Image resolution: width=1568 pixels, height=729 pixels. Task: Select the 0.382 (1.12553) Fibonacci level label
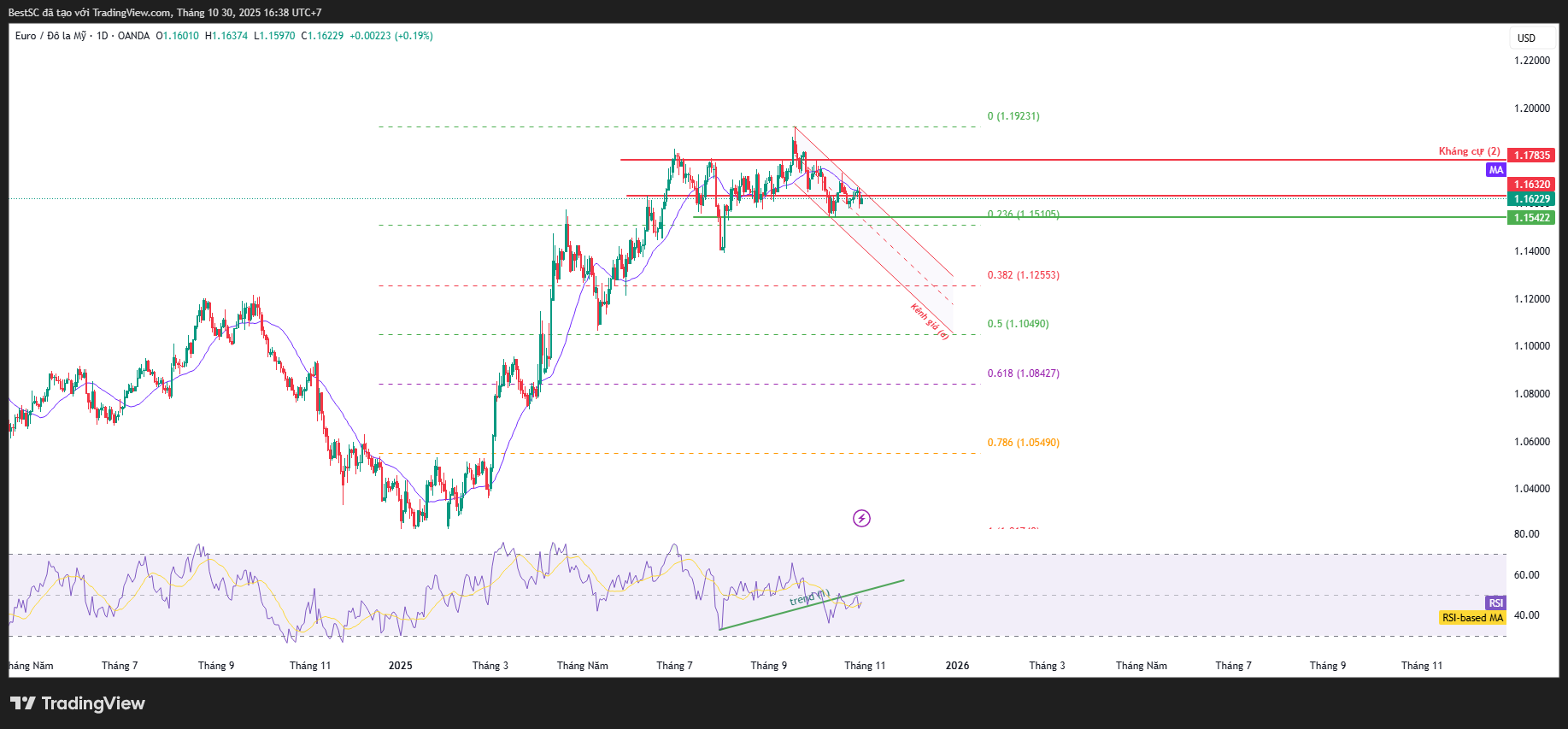pyautogui.click(x=1023, y=275)
